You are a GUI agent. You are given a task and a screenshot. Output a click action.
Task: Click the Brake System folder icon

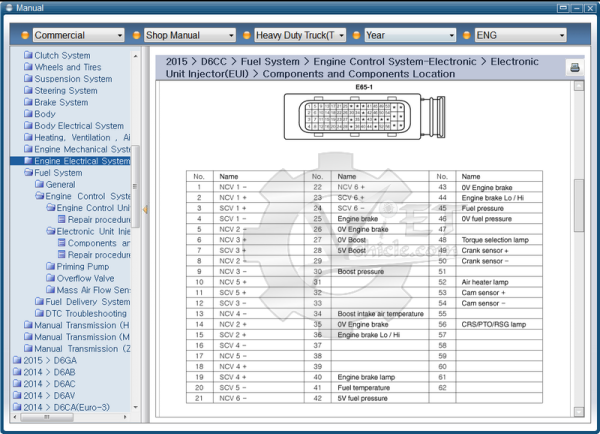coord(28,102)
